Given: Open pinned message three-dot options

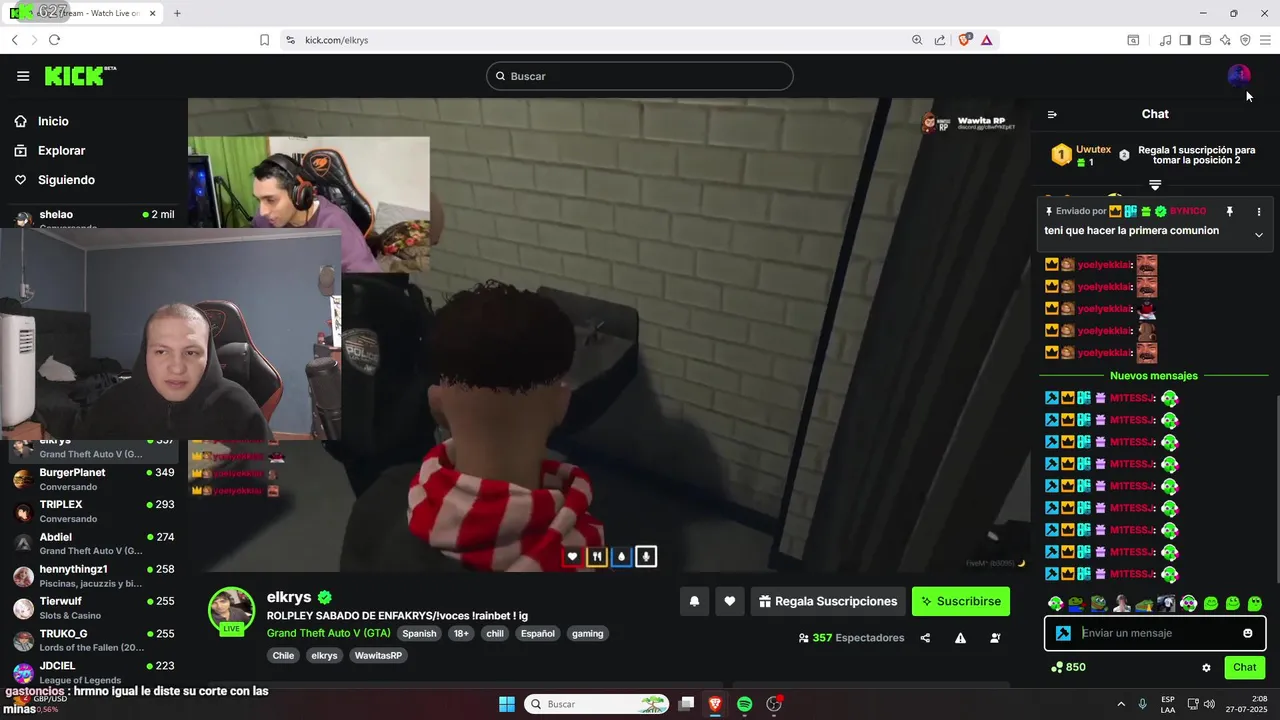Looking at the screenshot, I should pos(1259,212).
